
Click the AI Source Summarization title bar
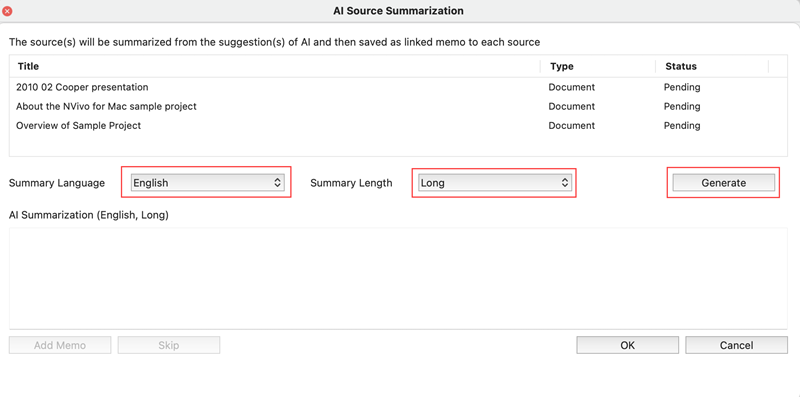coord(398,11)
